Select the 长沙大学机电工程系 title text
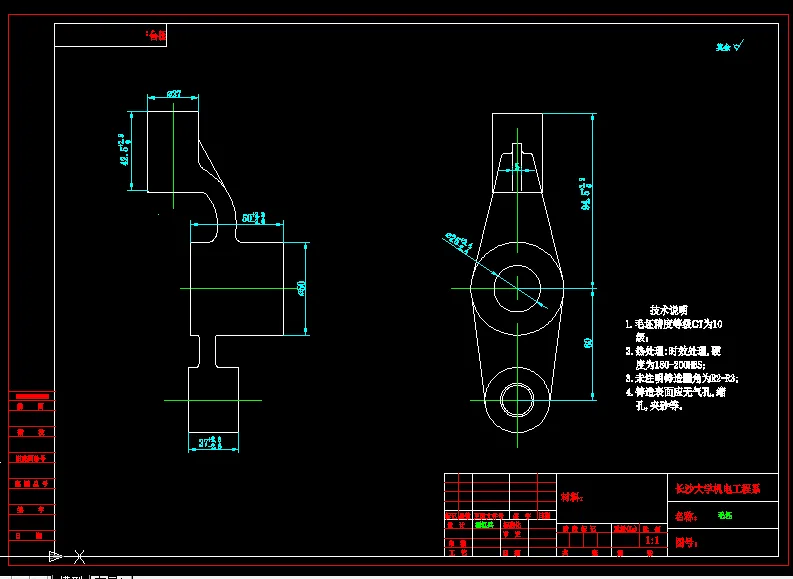Image resolution: width=793 pixels, height=579 pixels. point(718,488)
